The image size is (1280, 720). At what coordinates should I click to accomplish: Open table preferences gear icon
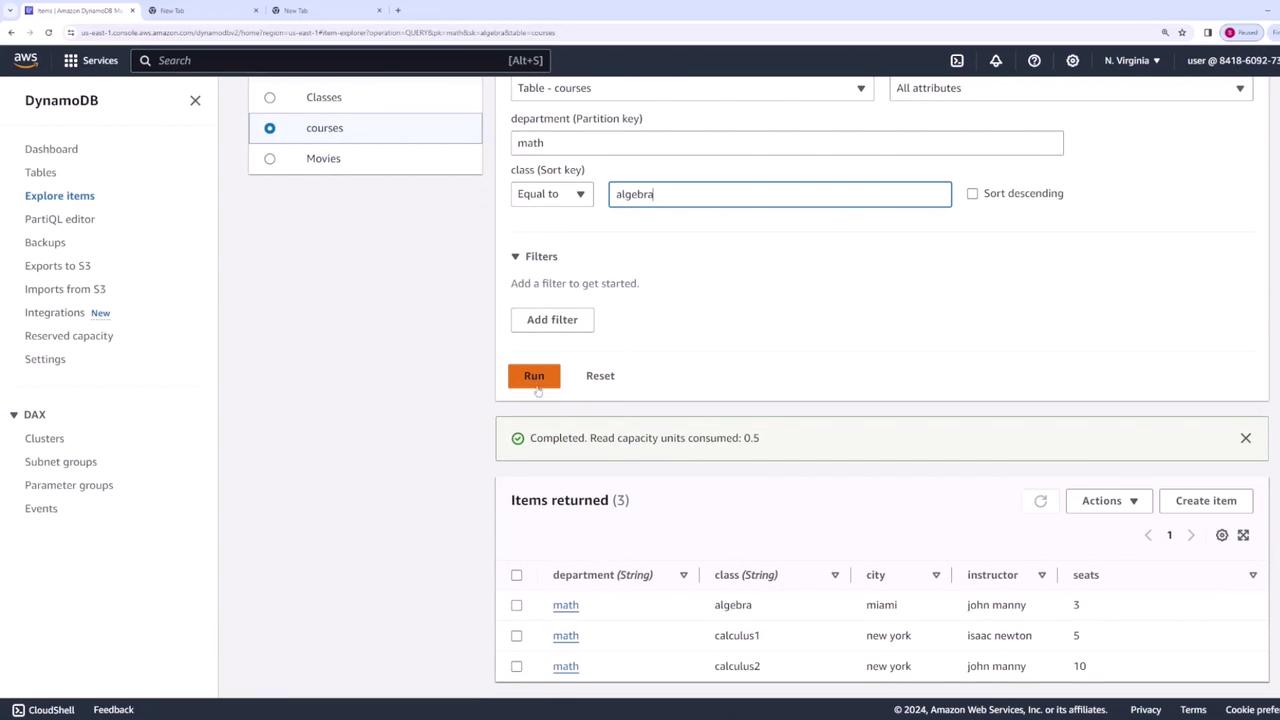[1222, 535]
